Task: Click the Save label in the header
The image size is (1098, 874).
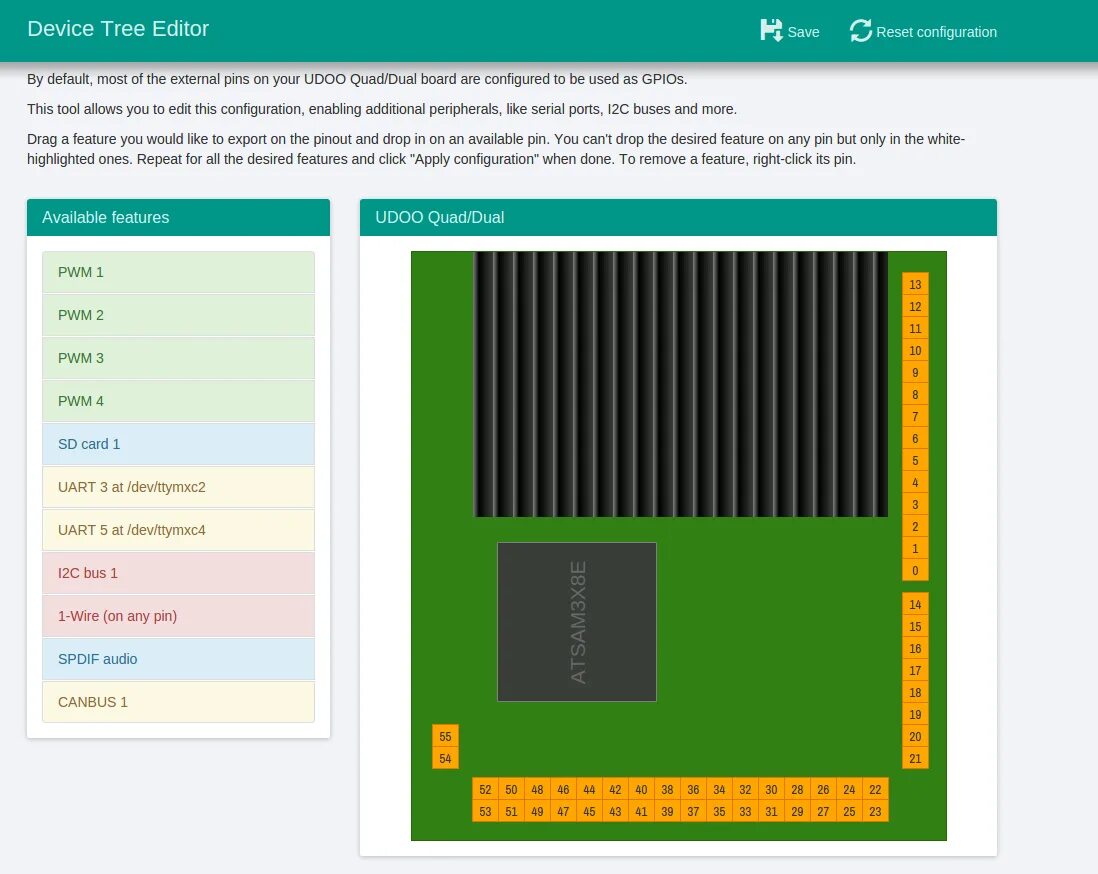Action: tap(803, 32)
